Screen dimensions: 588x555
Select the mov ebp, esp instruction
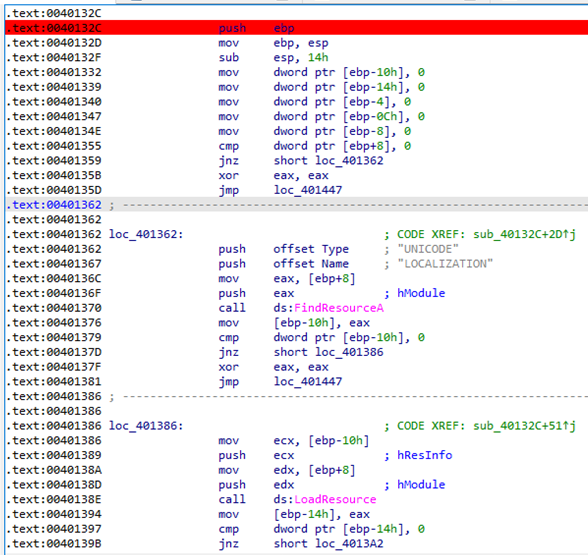click(x=273, y=43)
